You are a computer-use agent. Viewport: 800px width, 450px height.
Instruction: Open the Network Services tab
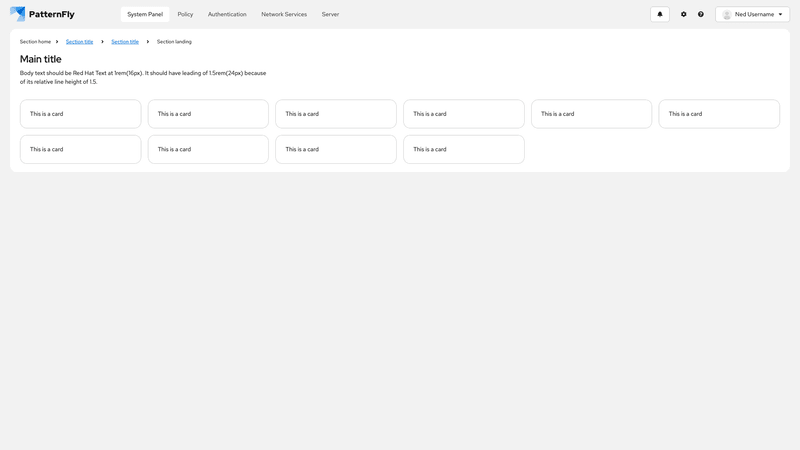[284, 14]
